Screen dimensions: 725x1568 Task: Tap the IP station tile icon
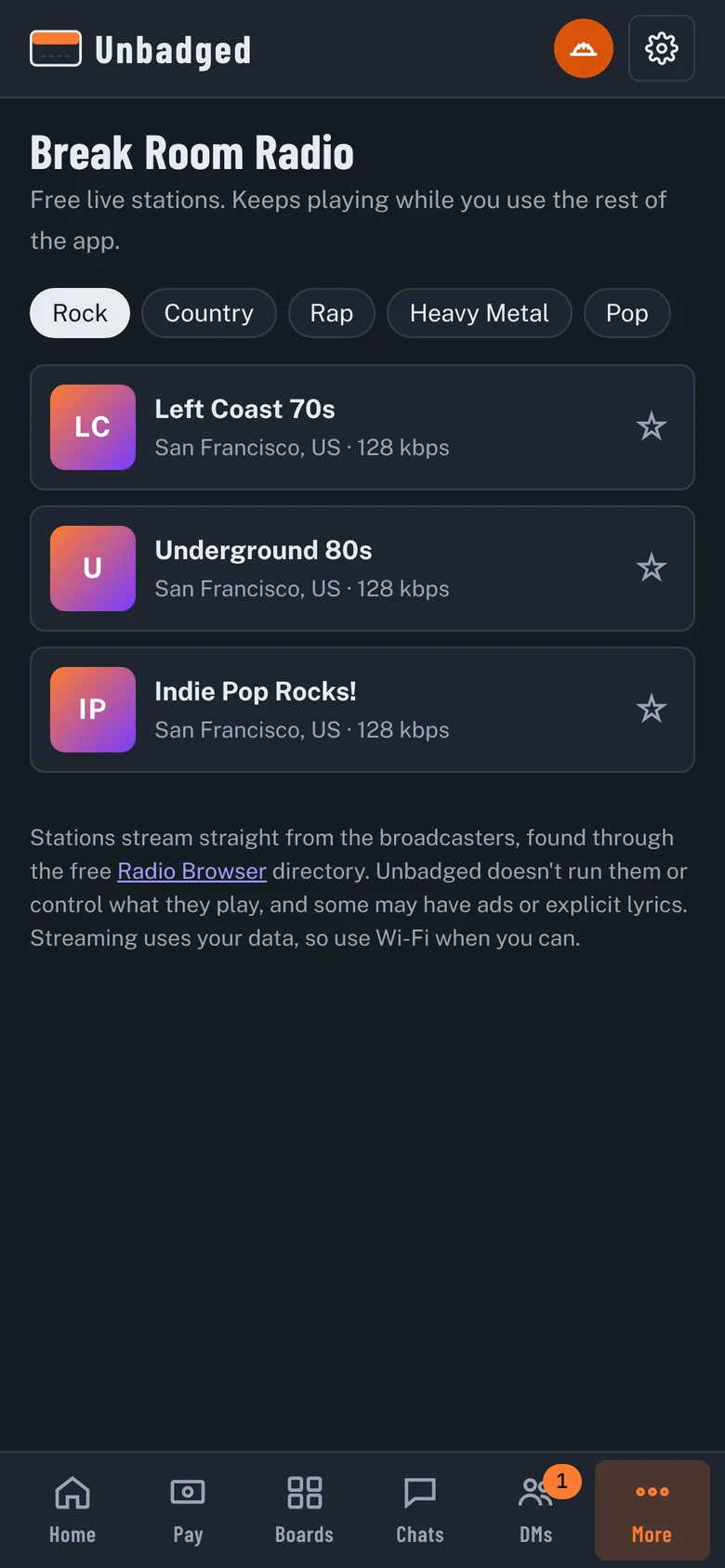point(93,710)
